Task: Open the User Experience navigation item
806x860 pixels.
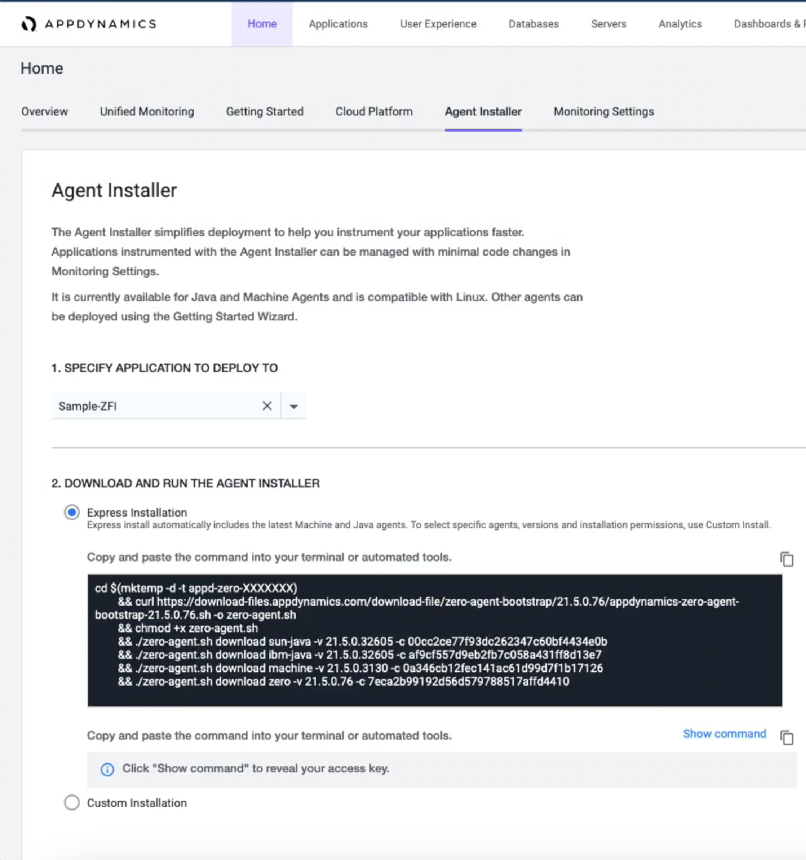Action: [438, 24]
